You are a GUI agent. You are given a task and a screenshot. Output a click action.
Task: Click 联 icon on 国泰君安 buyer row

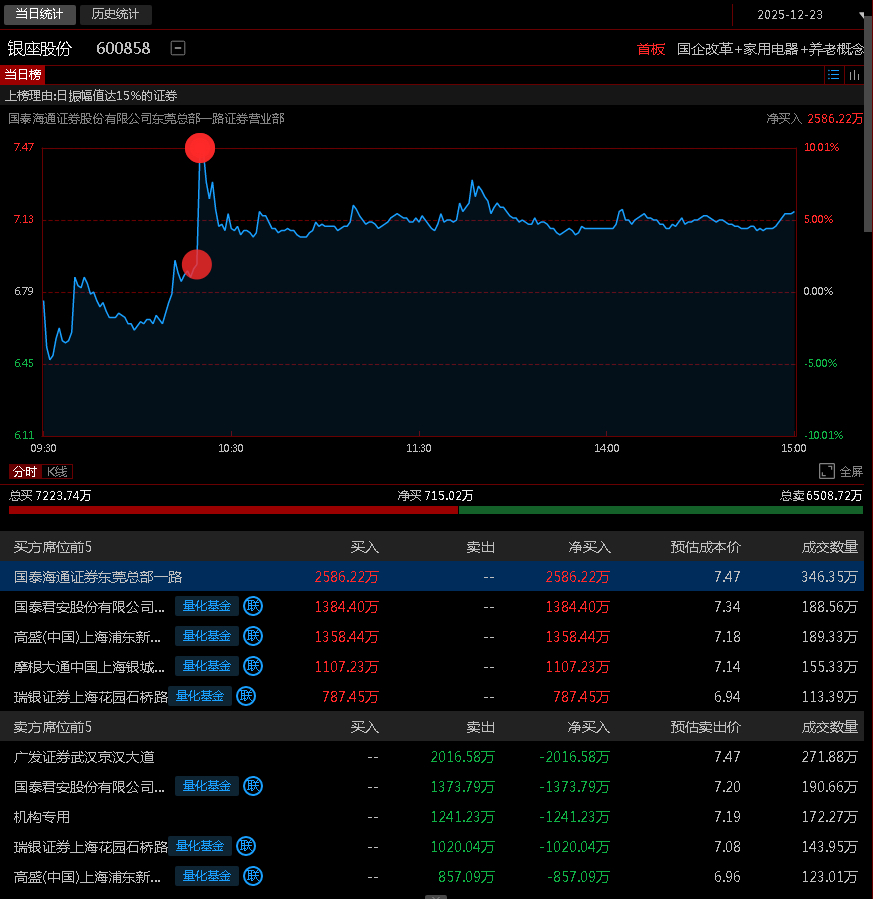253,606
